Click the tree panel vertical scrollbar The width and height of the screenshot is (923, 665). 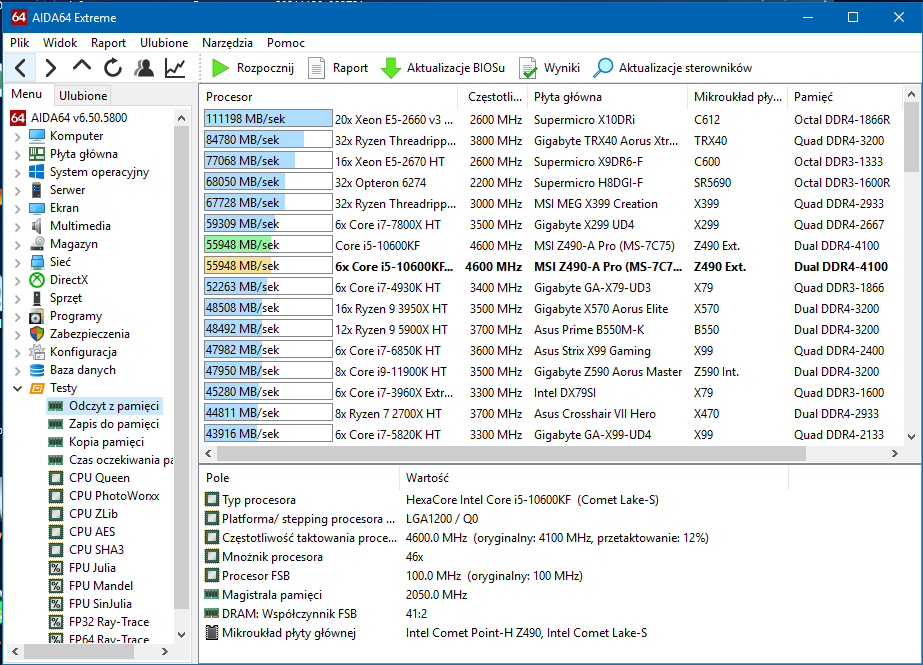[181, 367]
